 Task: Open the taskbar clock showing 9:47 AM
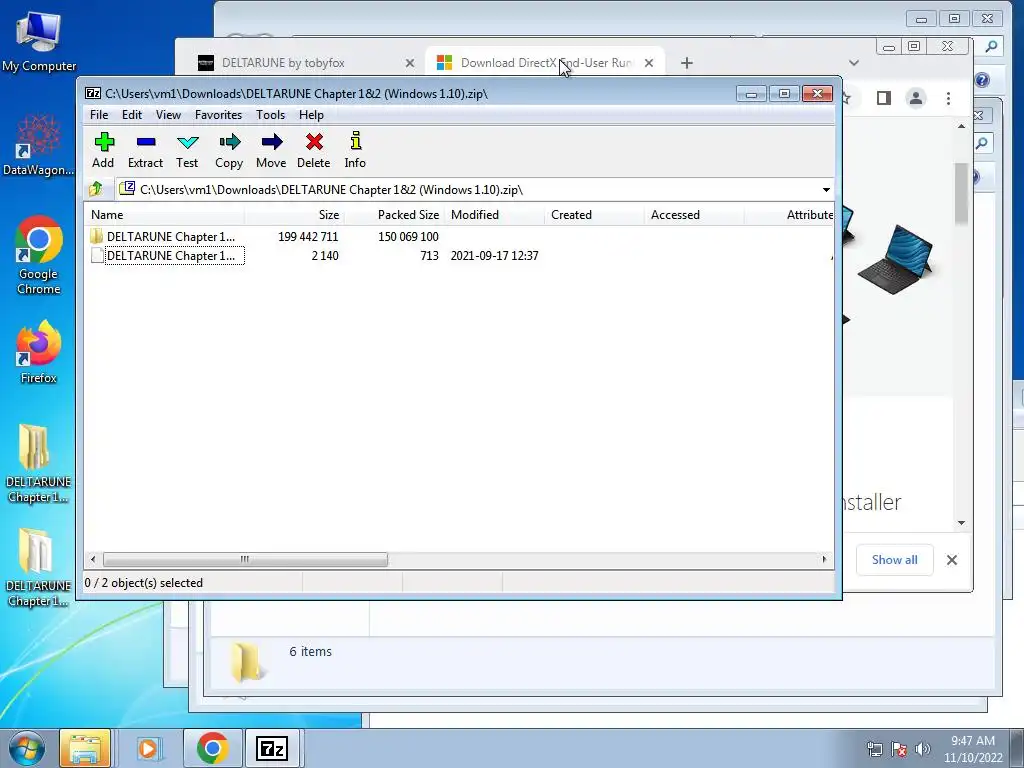(x=973, y=749)
